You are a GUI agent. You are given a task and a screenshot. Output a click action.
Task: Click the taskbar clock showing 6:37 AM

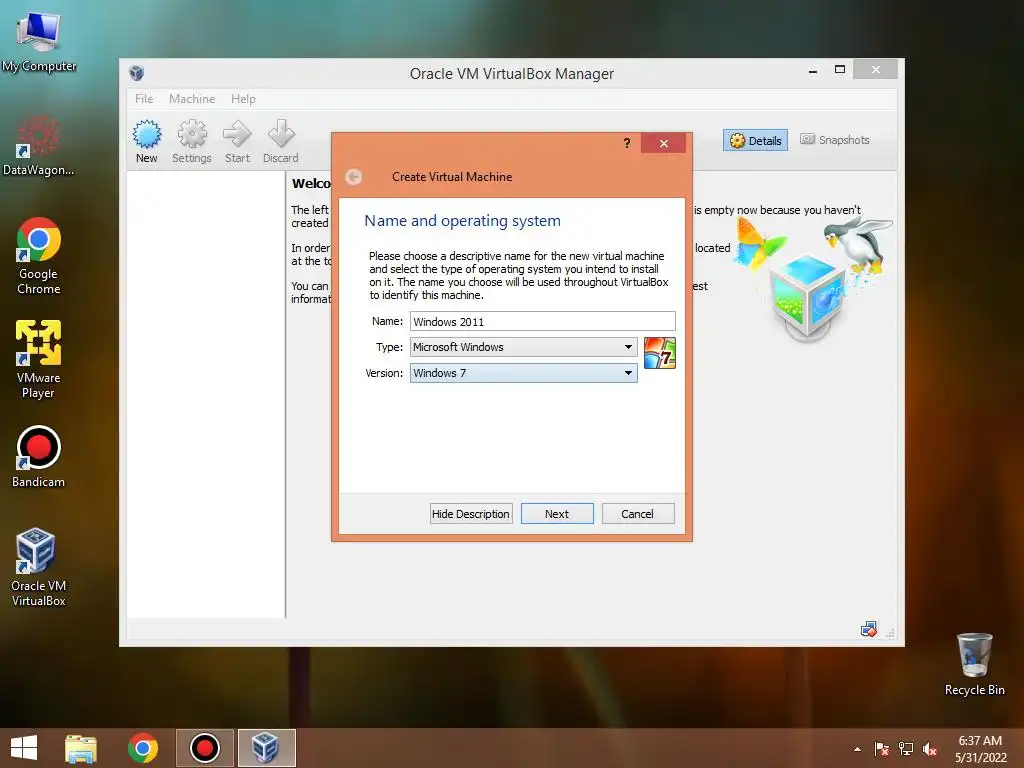980,749
